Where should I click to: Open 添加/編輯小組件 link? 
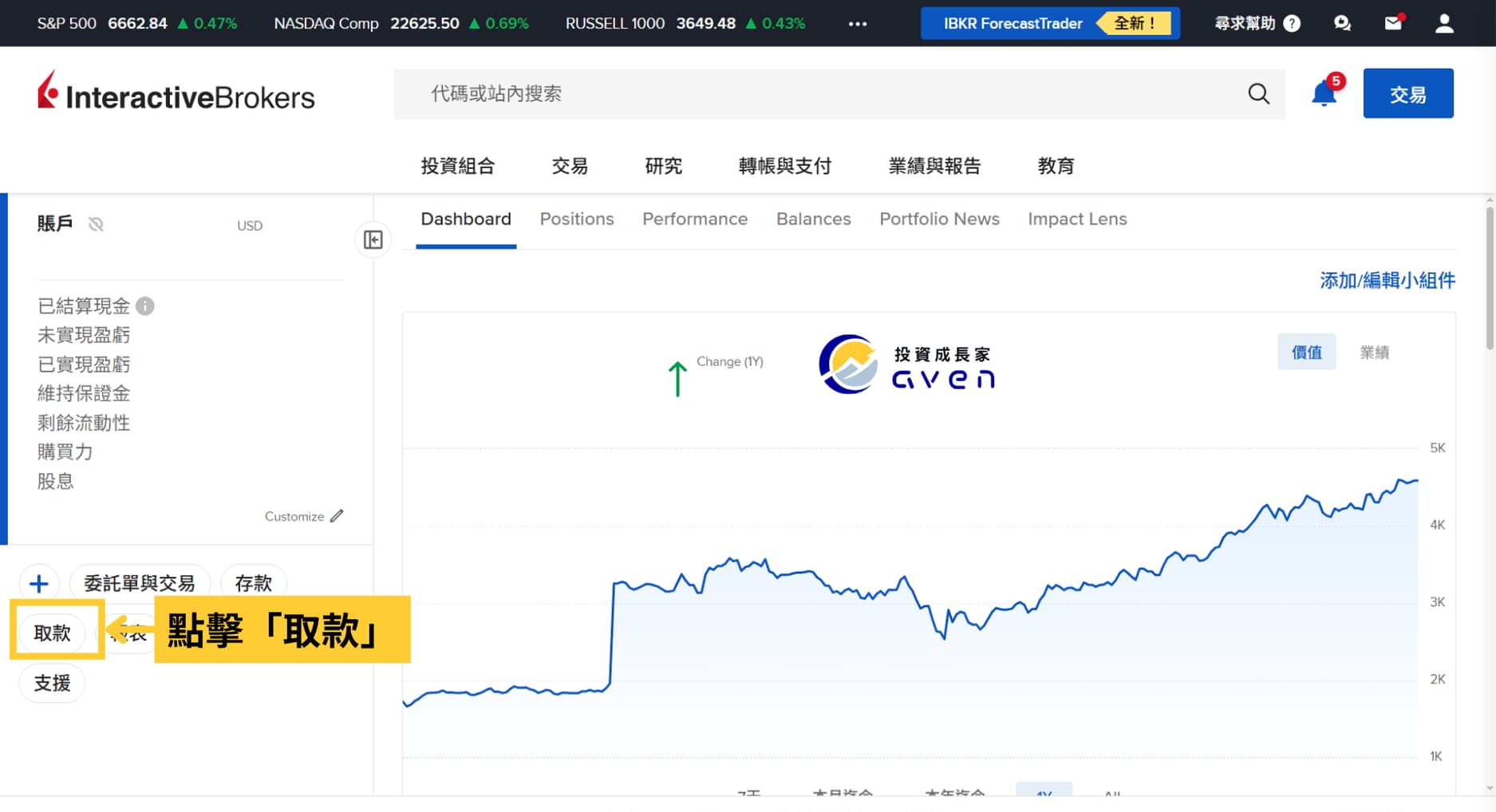pyautogui.click(x=1387, y=281)
